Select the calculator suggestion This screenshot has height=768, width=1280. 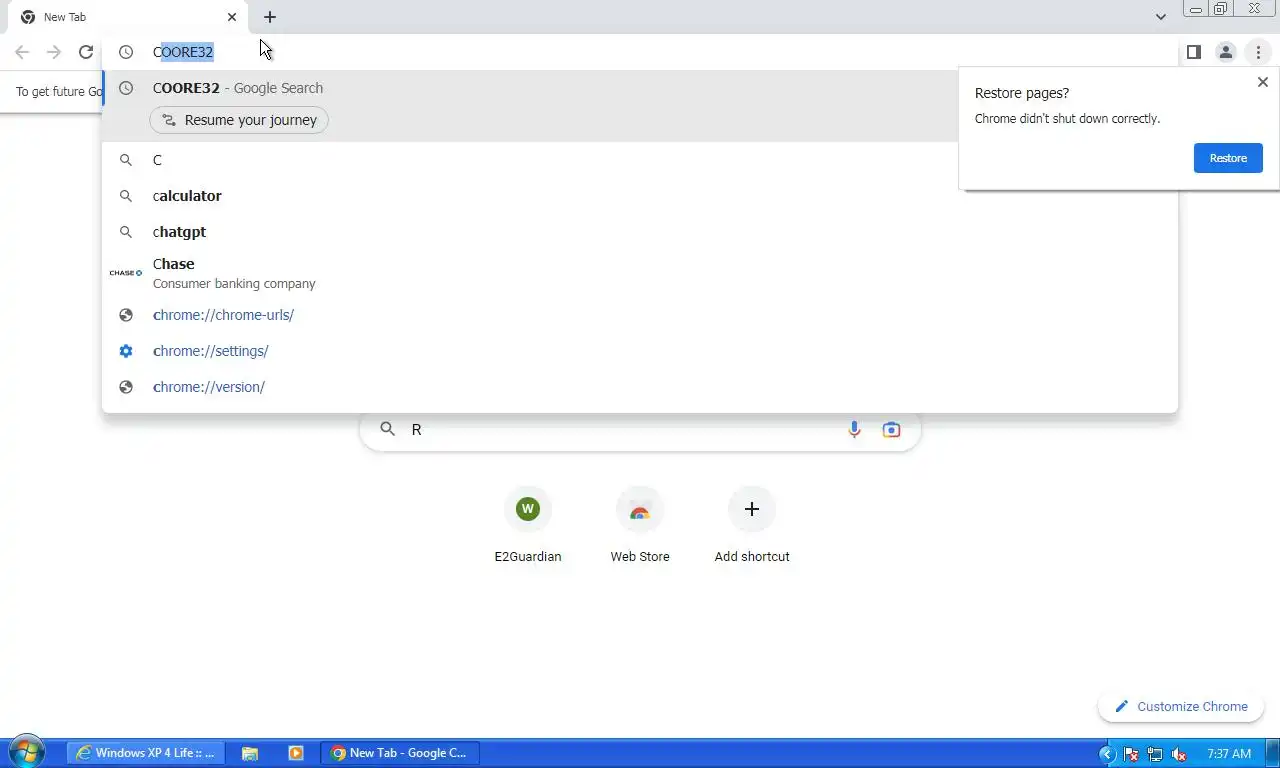tap(640, 196)
